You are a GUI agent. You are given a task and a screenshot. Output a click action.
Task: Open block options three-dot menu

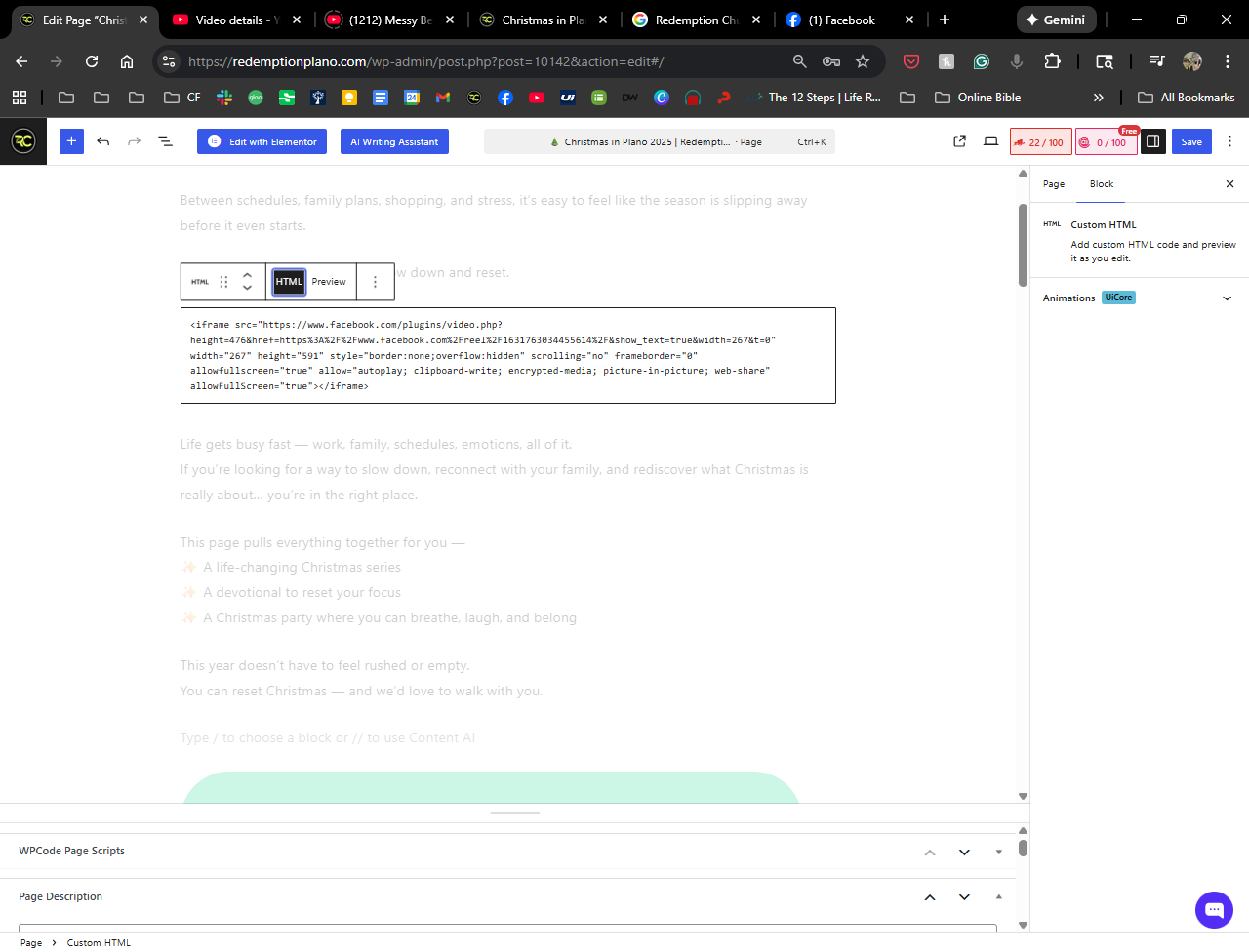(375, 282)
